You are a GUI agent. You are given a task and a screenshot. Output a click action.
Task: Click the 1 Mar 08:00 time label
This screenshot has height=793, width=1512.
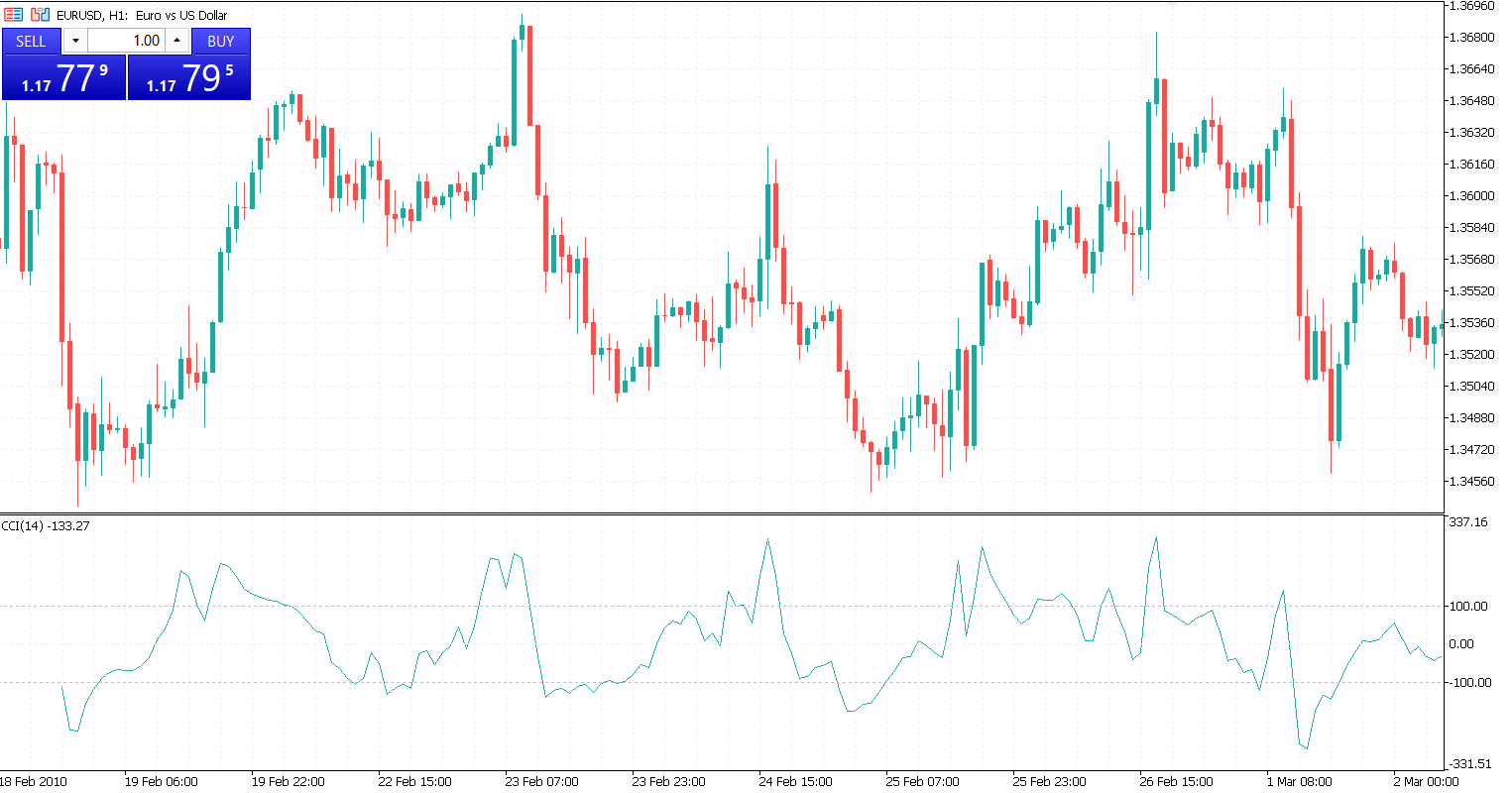(x=1300, y=782)
